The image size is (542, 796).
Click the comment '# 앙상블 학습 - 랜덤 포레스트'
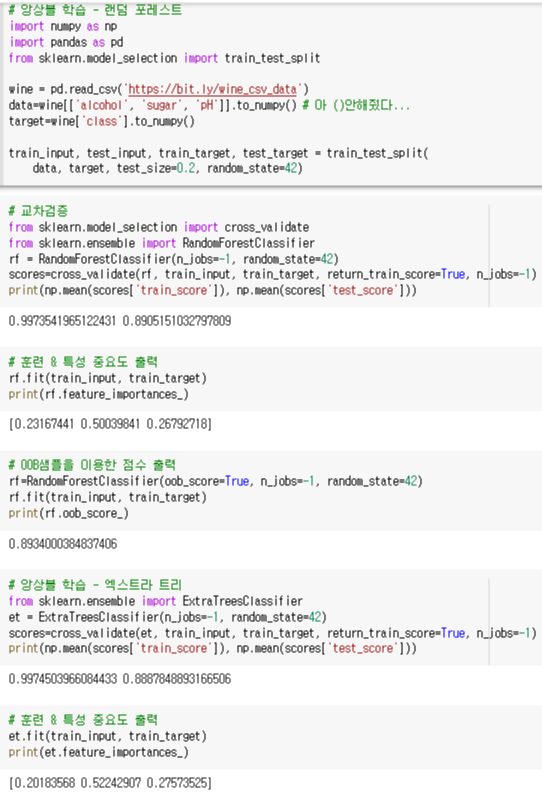click(95, 10)
